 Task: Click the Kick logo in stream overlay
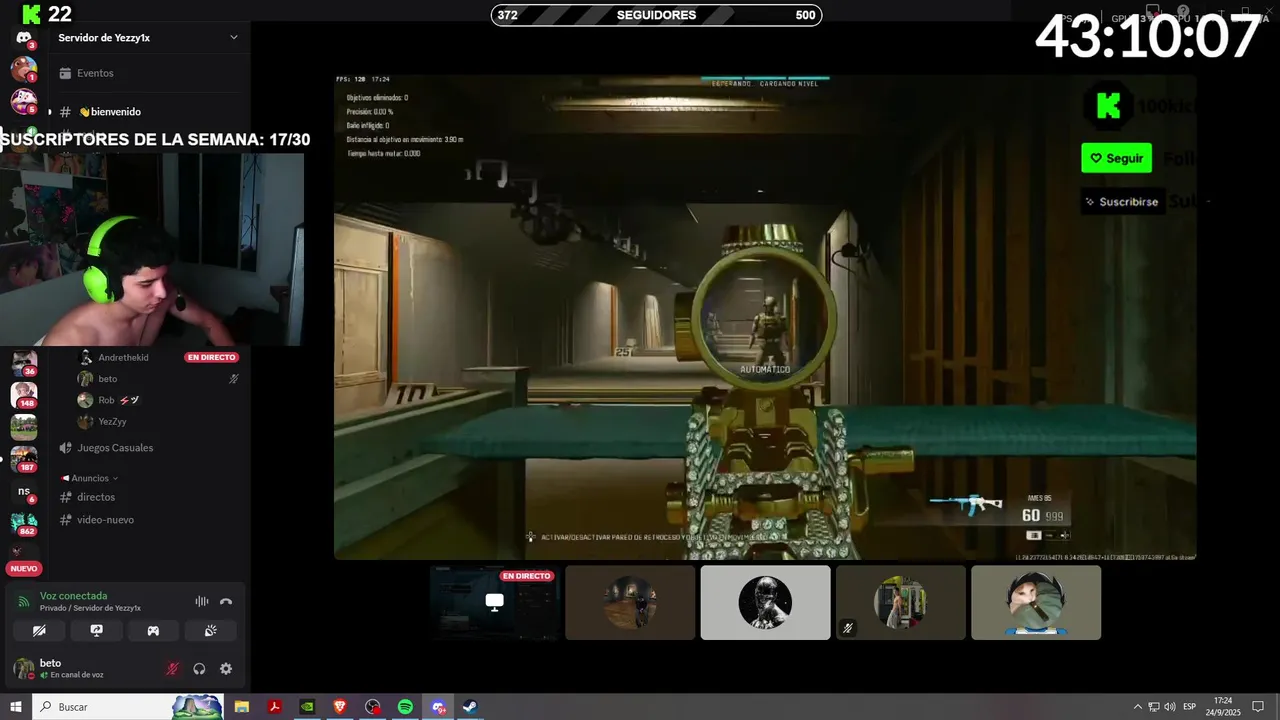click(1108, 106)
